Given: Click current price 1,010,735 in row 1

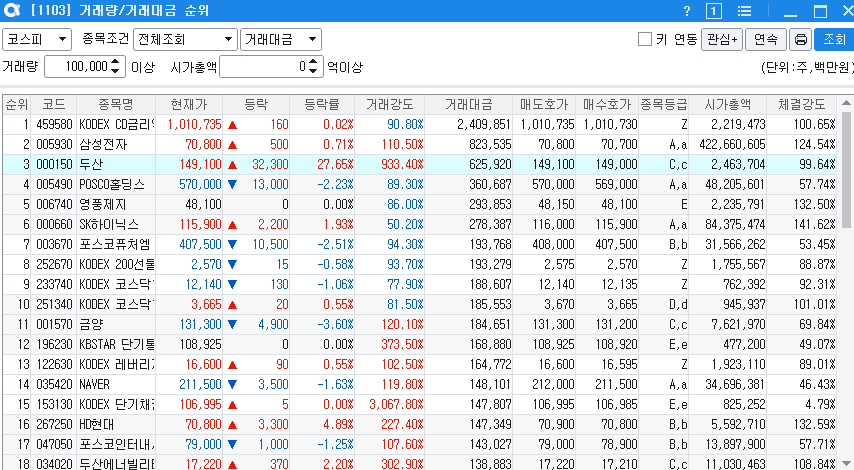Looking at the screenshot, I should click(x=194, y=125).
